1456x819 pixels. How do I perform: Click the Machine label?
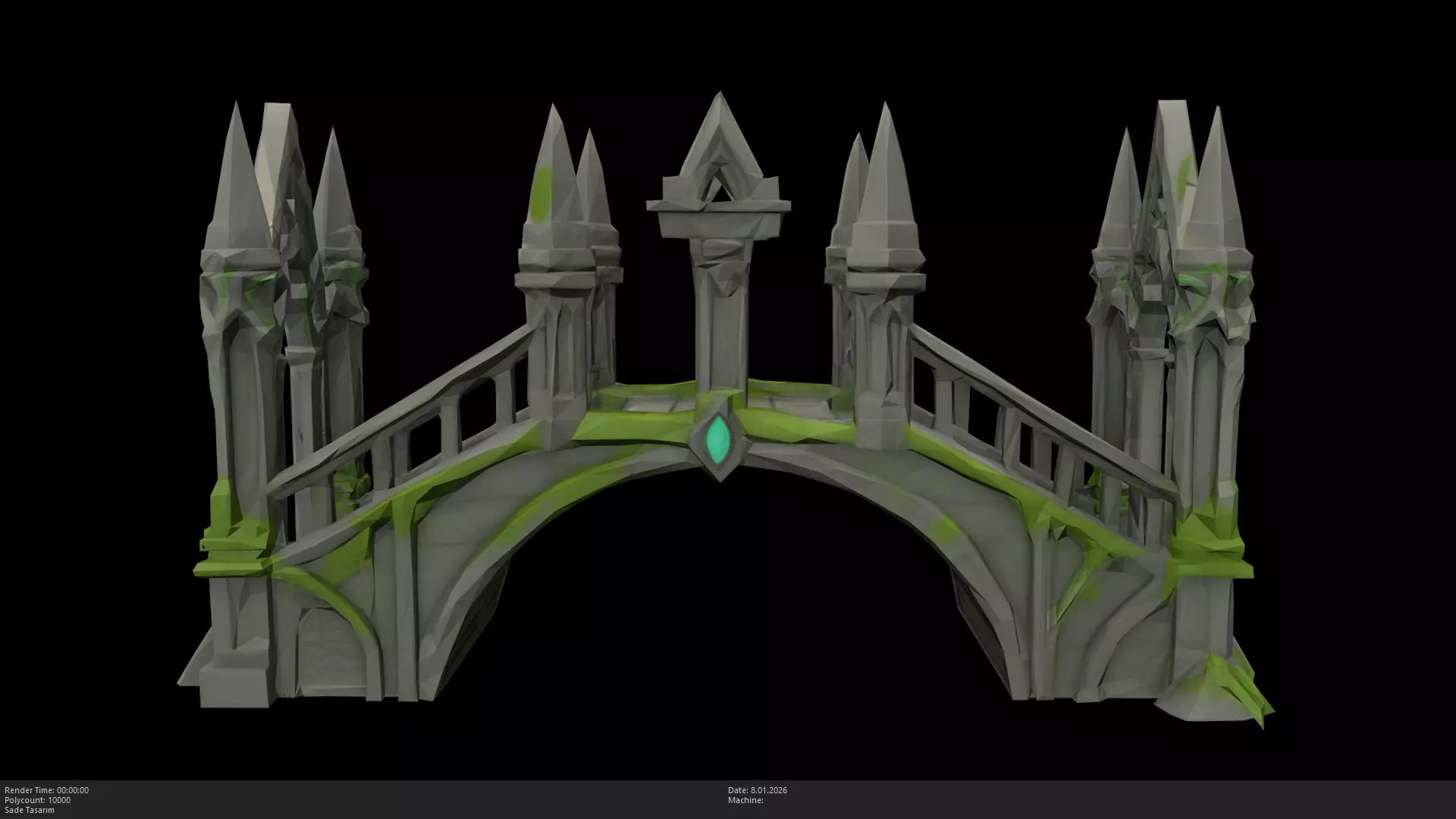point(745,800)
